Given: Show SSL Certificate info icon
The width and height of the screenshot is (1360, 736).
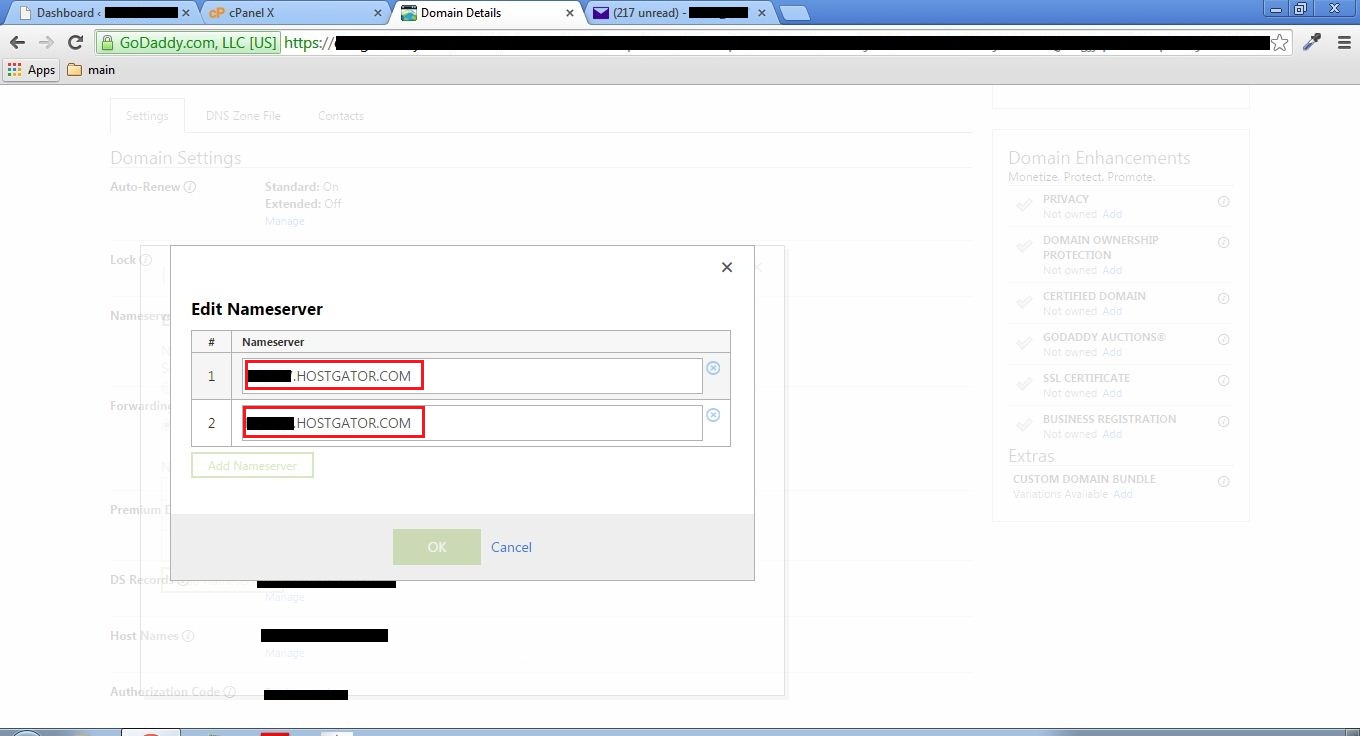Looking at the screenshot, I should point(1223,380).
